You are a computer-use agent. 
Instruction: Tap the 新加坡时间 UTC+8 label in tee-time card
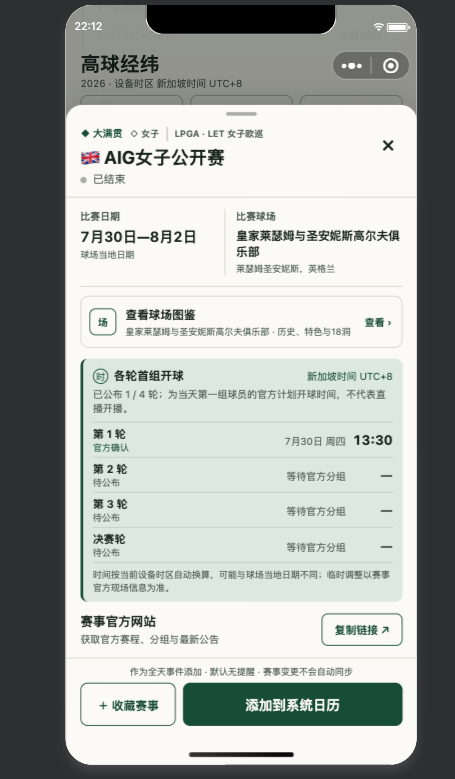(x=350, y=377)
